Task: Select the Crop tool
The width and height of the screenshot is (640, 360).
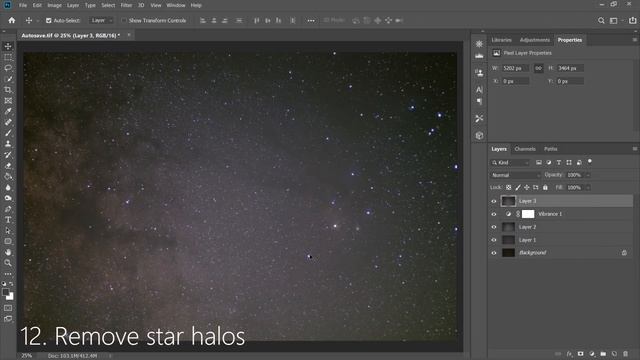Action: coord(8,89)
